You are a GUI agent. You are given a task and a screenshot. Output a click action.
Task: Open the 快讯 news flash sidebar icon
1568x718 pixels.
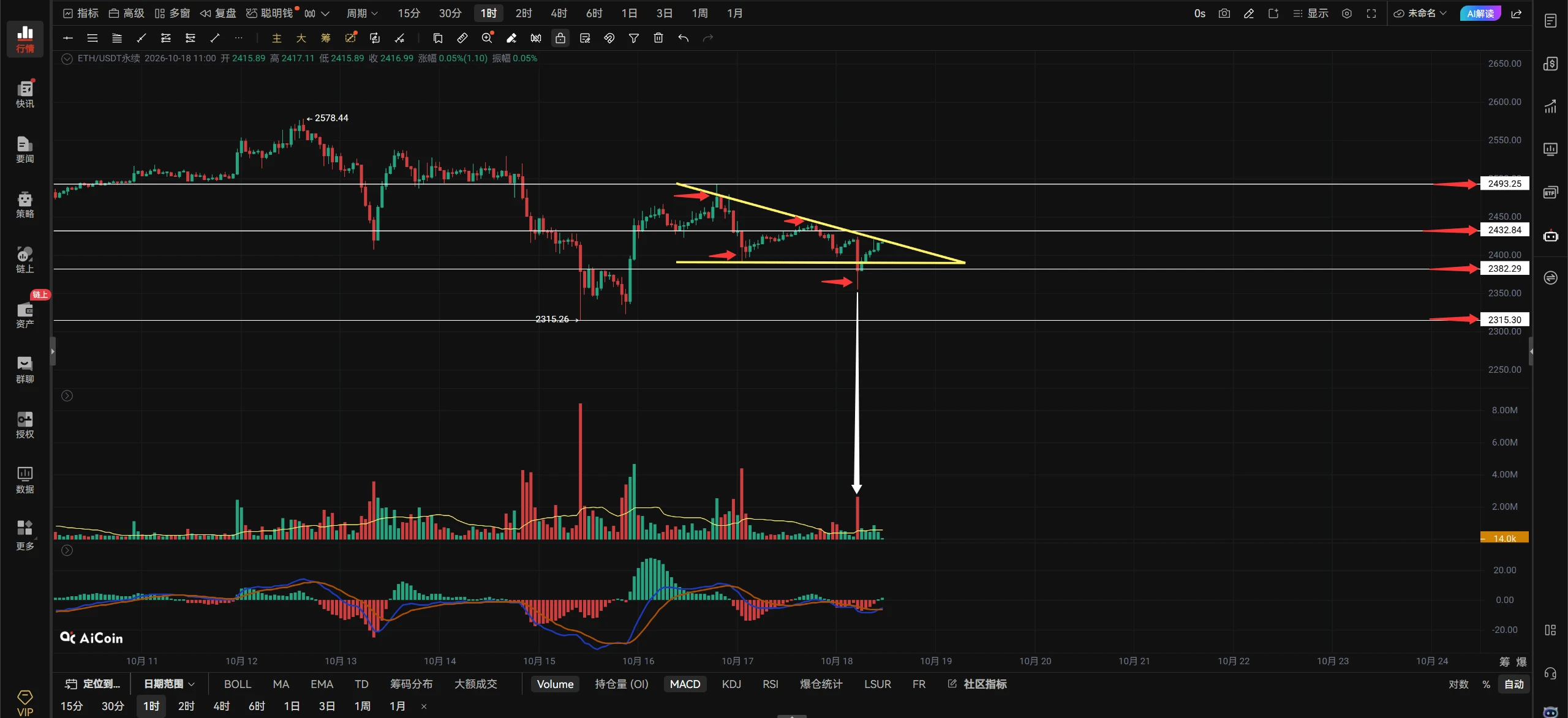25,94
